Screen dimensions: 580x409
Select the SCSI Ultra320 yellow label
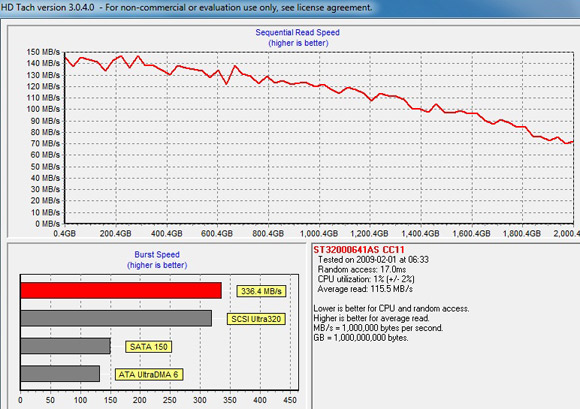point(256,319)
